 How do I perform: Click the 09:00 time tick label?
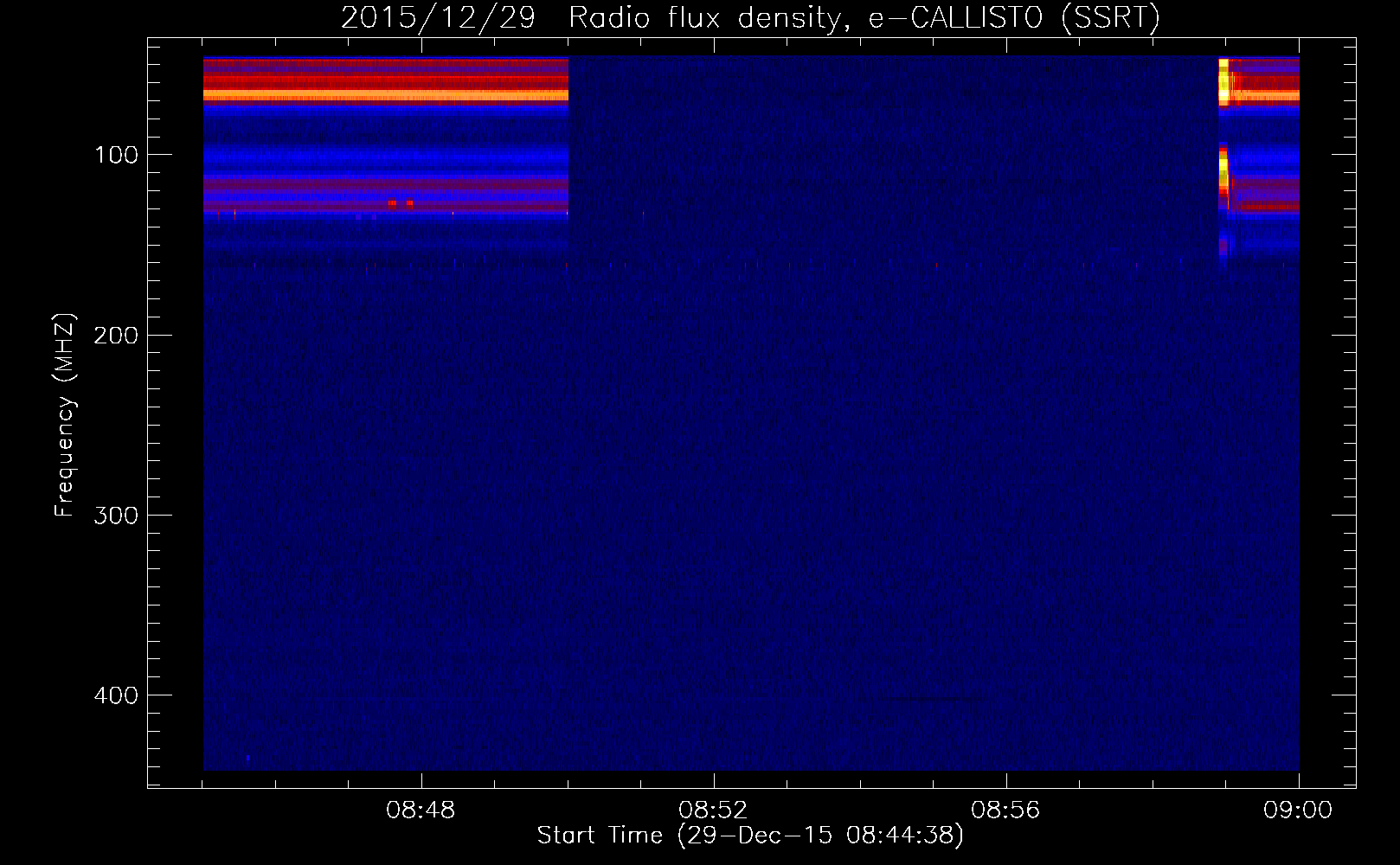coord(1298,811)
